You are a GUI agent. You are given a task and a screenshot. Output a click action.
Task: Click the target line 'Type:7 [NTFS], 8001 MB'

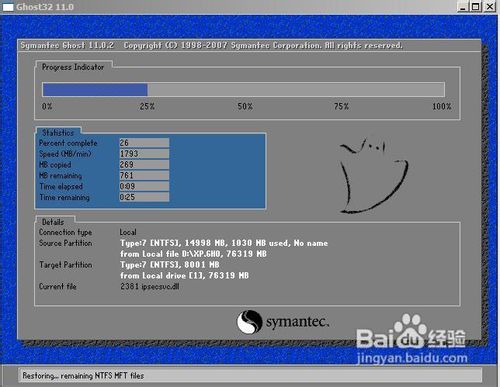coord(170,265)
